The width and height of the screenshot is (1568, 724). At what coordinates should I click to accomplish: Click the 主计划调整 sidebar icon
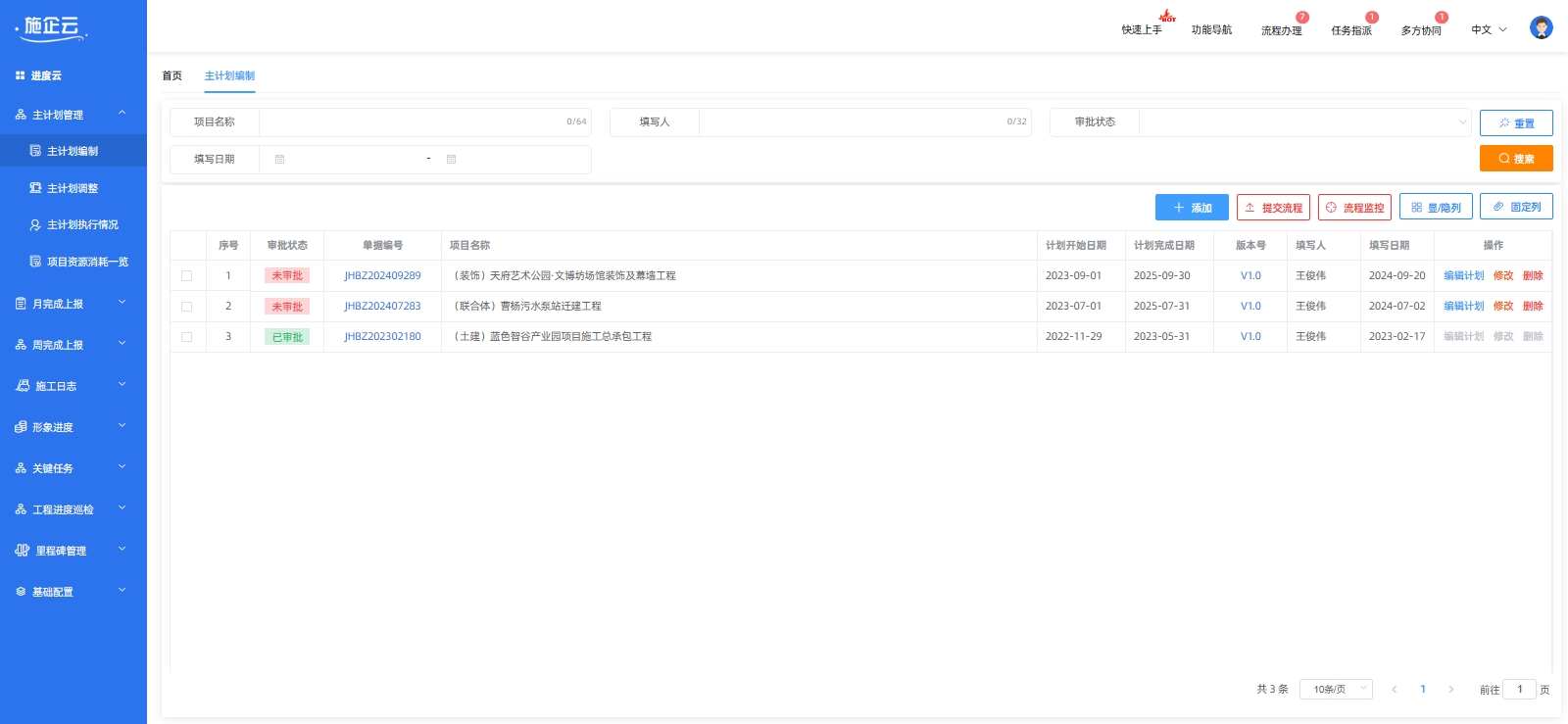35,188
